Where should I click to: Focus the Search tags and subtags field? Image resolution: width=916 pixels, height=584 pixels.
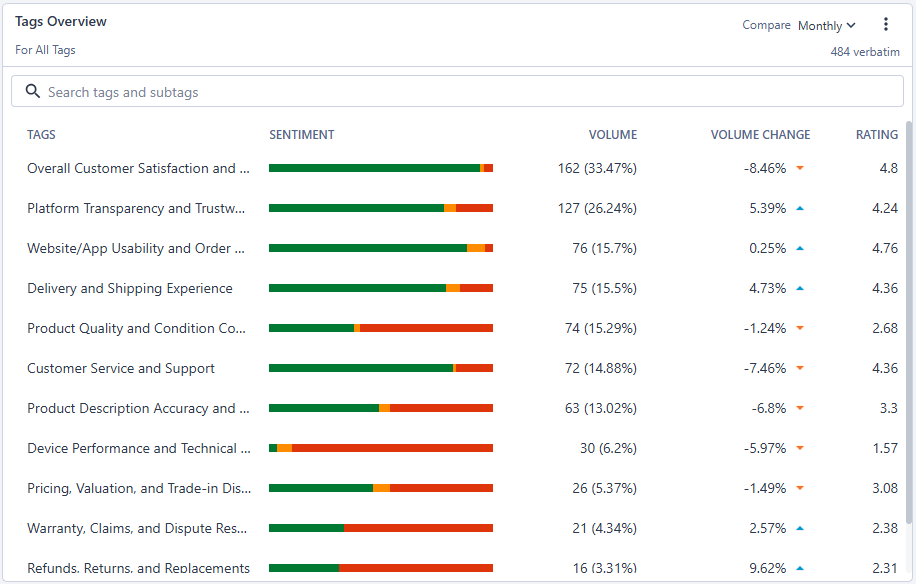(x=470, y=92)
